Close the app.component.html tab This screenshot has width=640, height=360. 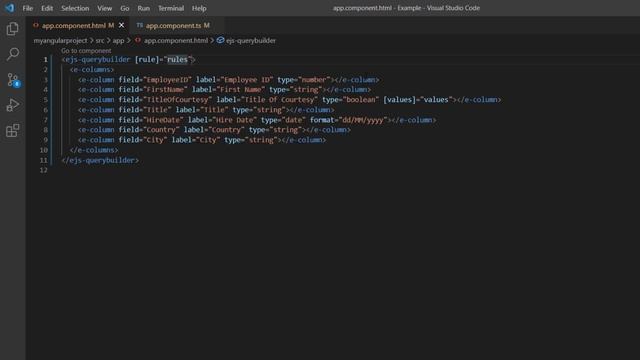pyautogui.click(x=121, y=25)
